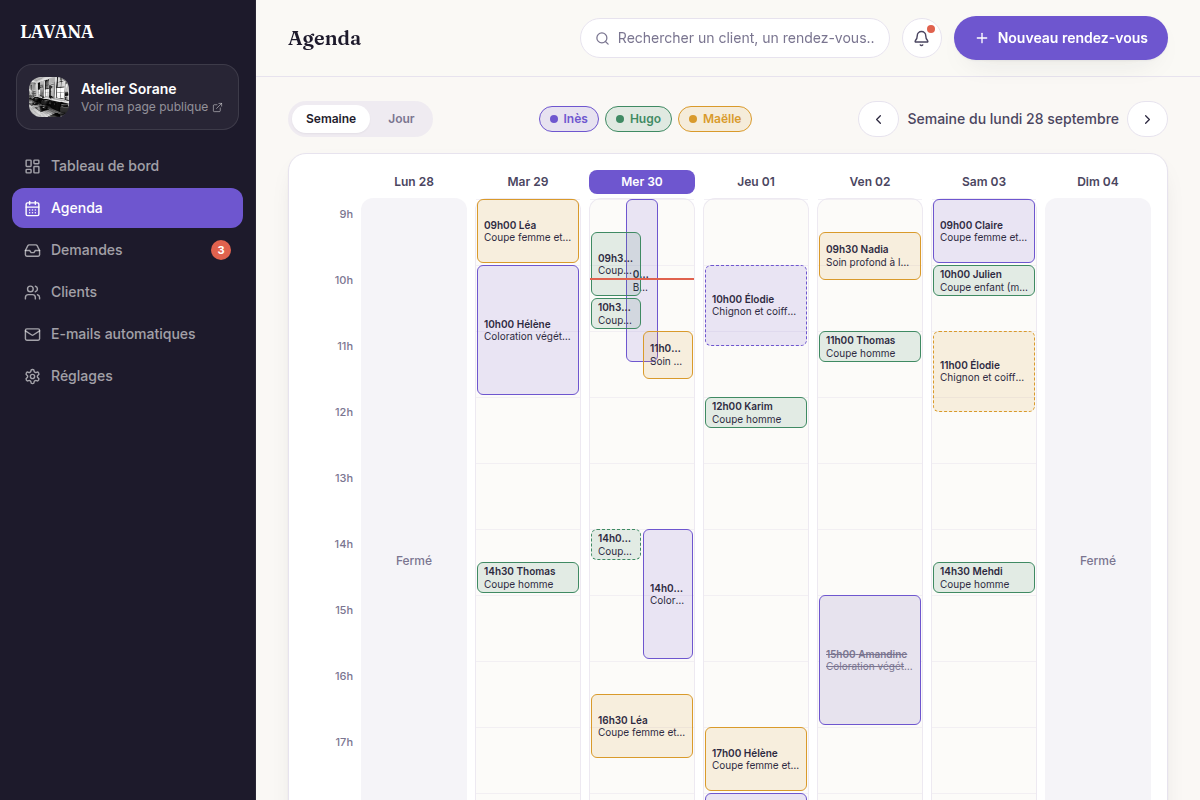Select the Mer 30 day header

[x=642, y=182]
